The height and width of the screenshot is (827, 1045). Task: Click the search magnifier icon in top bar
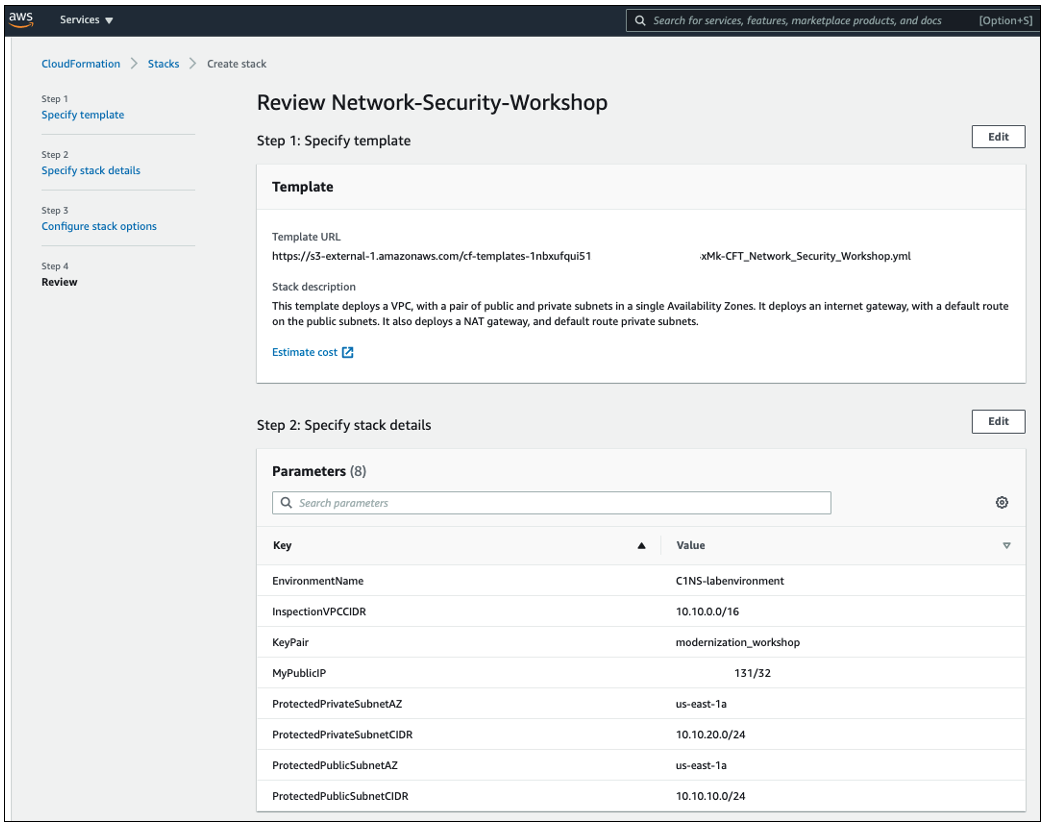(x=640, y=21)
